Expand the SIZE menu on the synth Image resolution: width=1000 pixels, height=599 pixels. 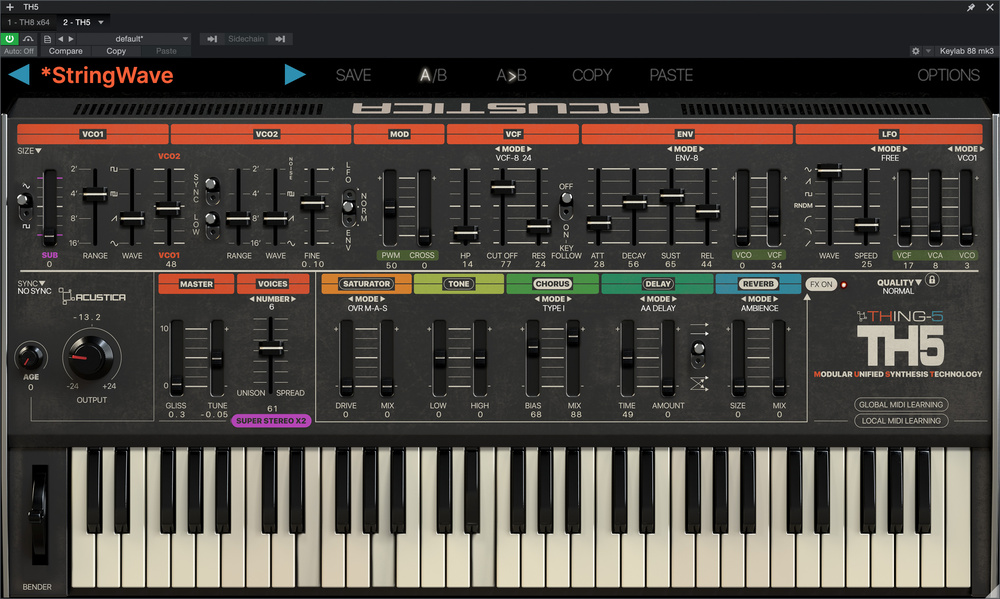pos(29,151)
